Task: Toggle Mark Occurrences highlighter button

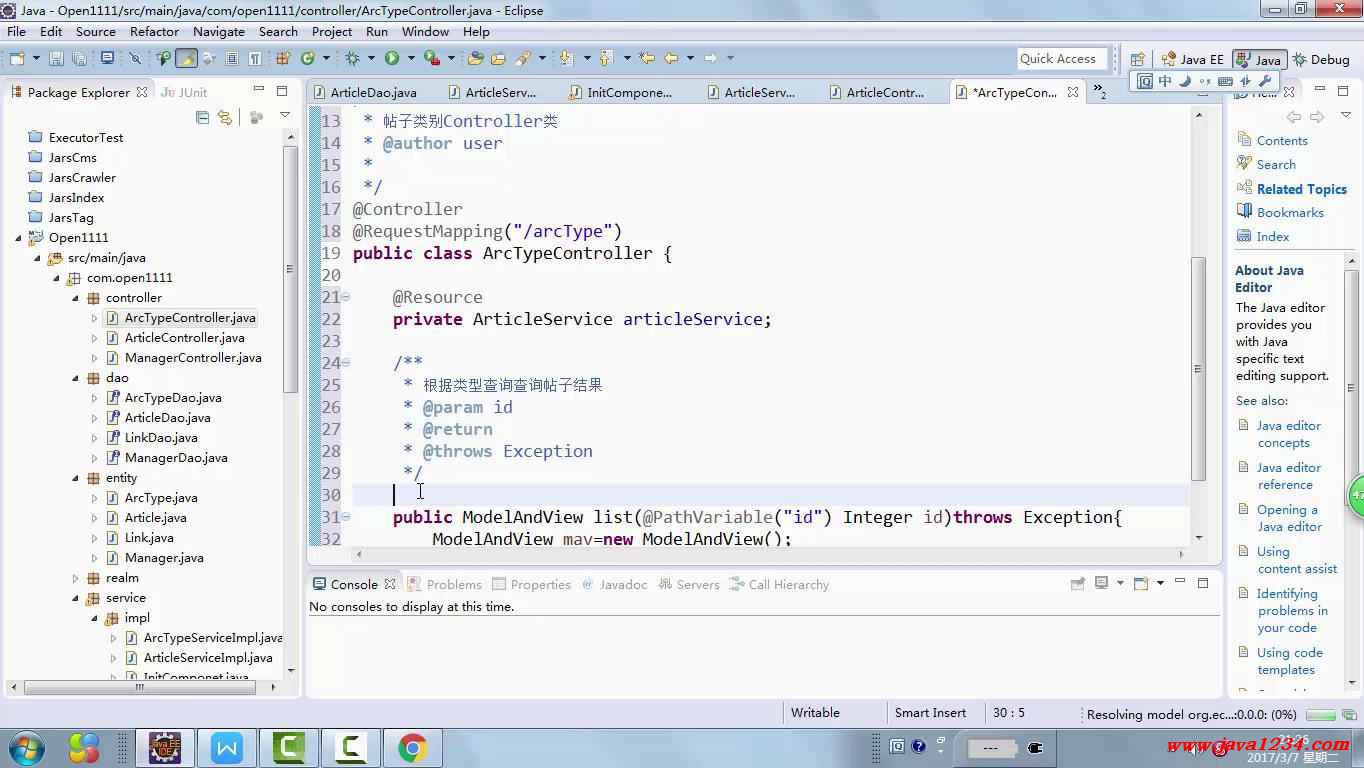Action: (x=187, y=59)
